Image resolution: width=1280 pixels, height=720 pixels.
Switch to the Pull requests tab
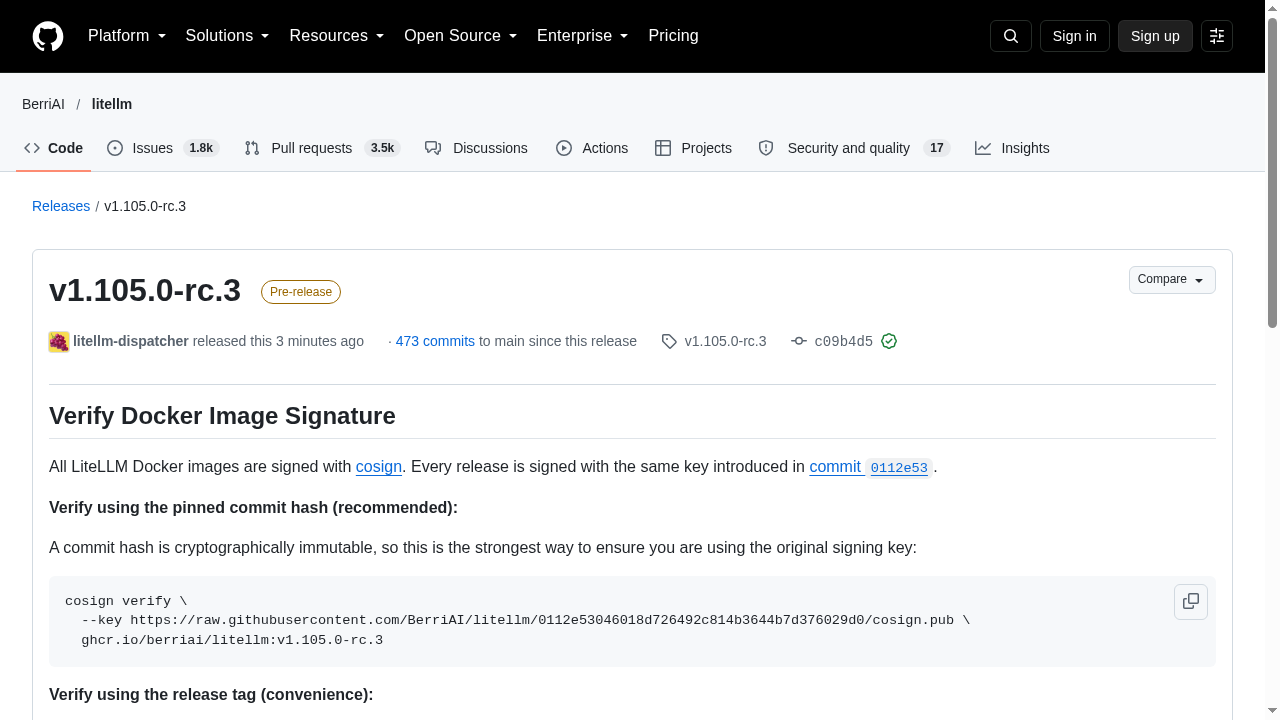pos(322,148)
